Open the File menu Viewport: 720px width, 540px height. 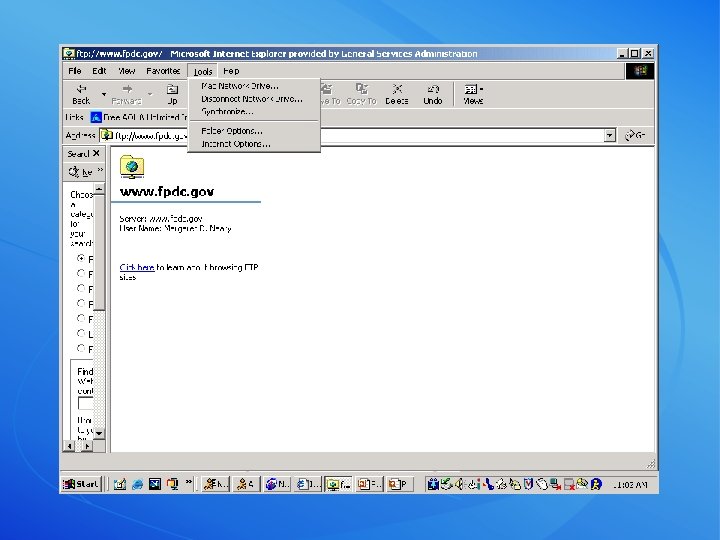(x=74, y=71)
